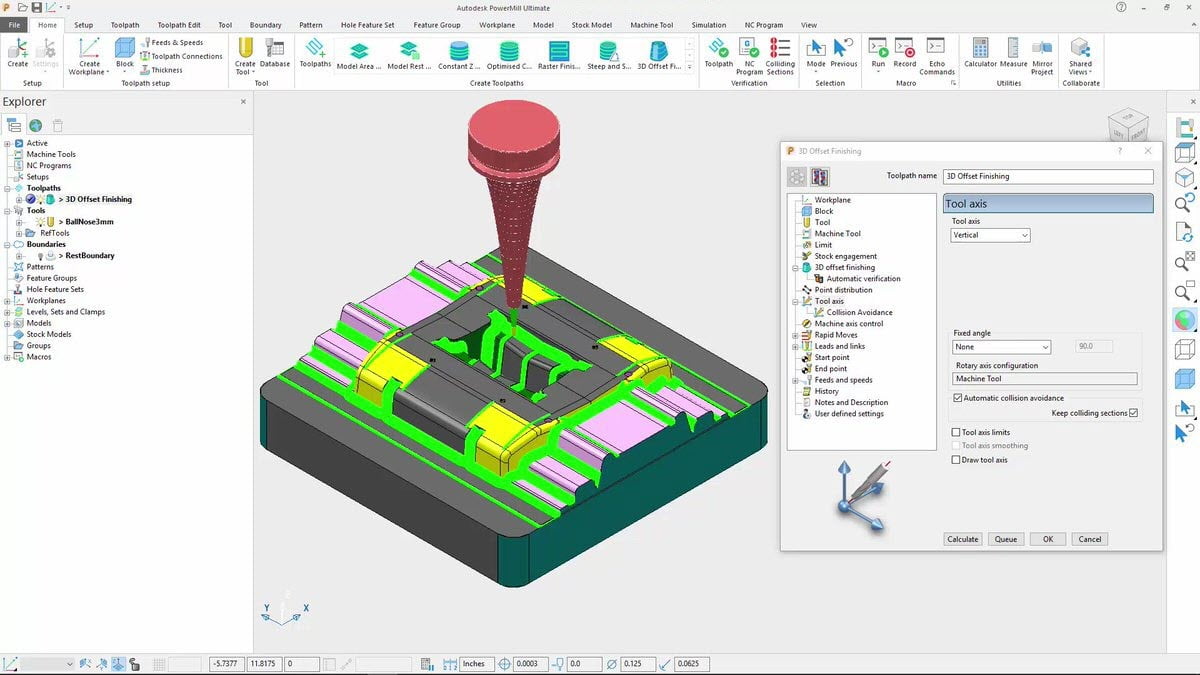This screenshot has width=1200, height=675.
Task: Select Collision Avoidance in dialog tree
Action: click(x=860, y=312)
